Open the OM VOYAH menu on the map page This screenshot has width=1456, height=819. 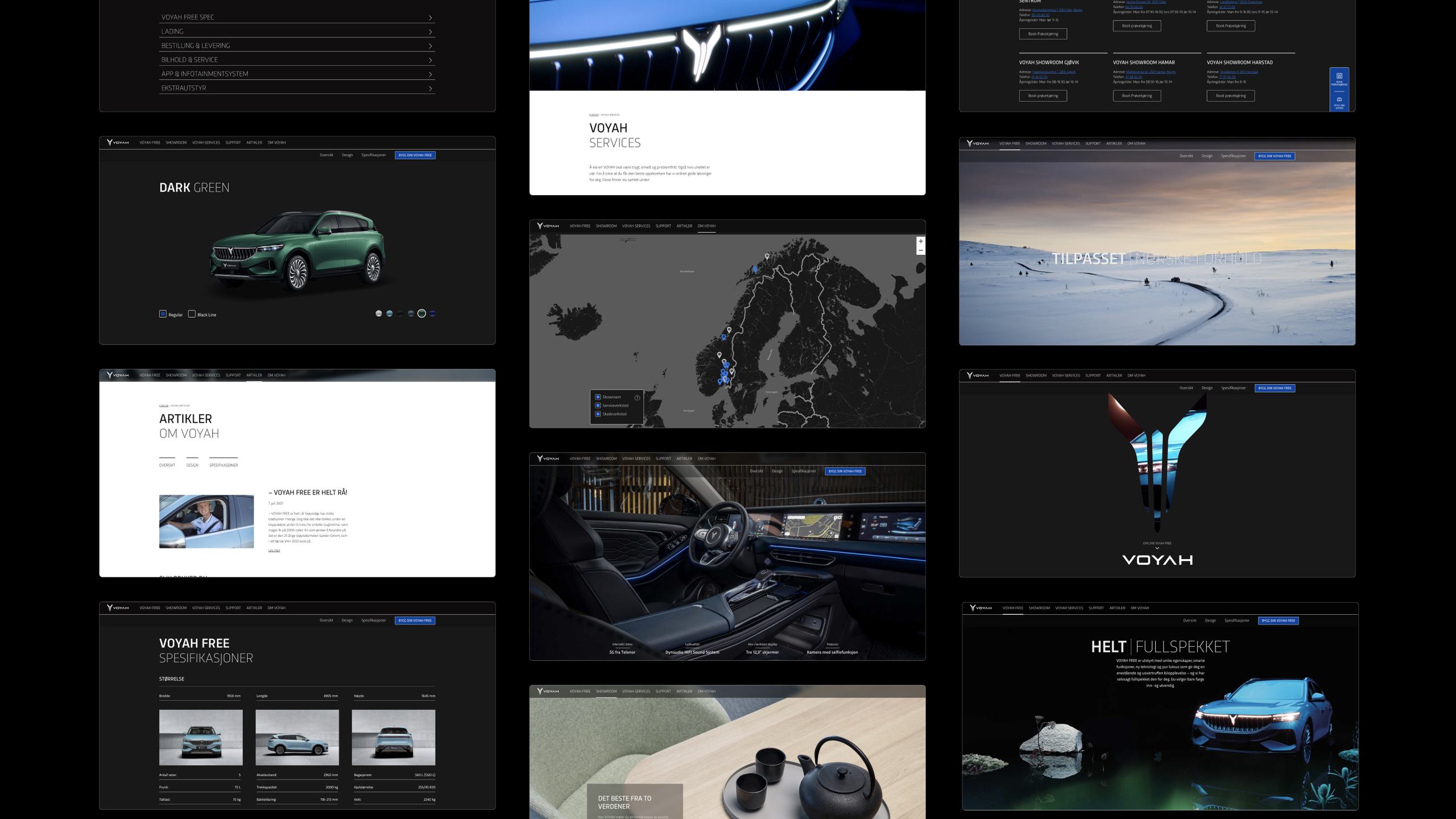(x=706, y=226)
